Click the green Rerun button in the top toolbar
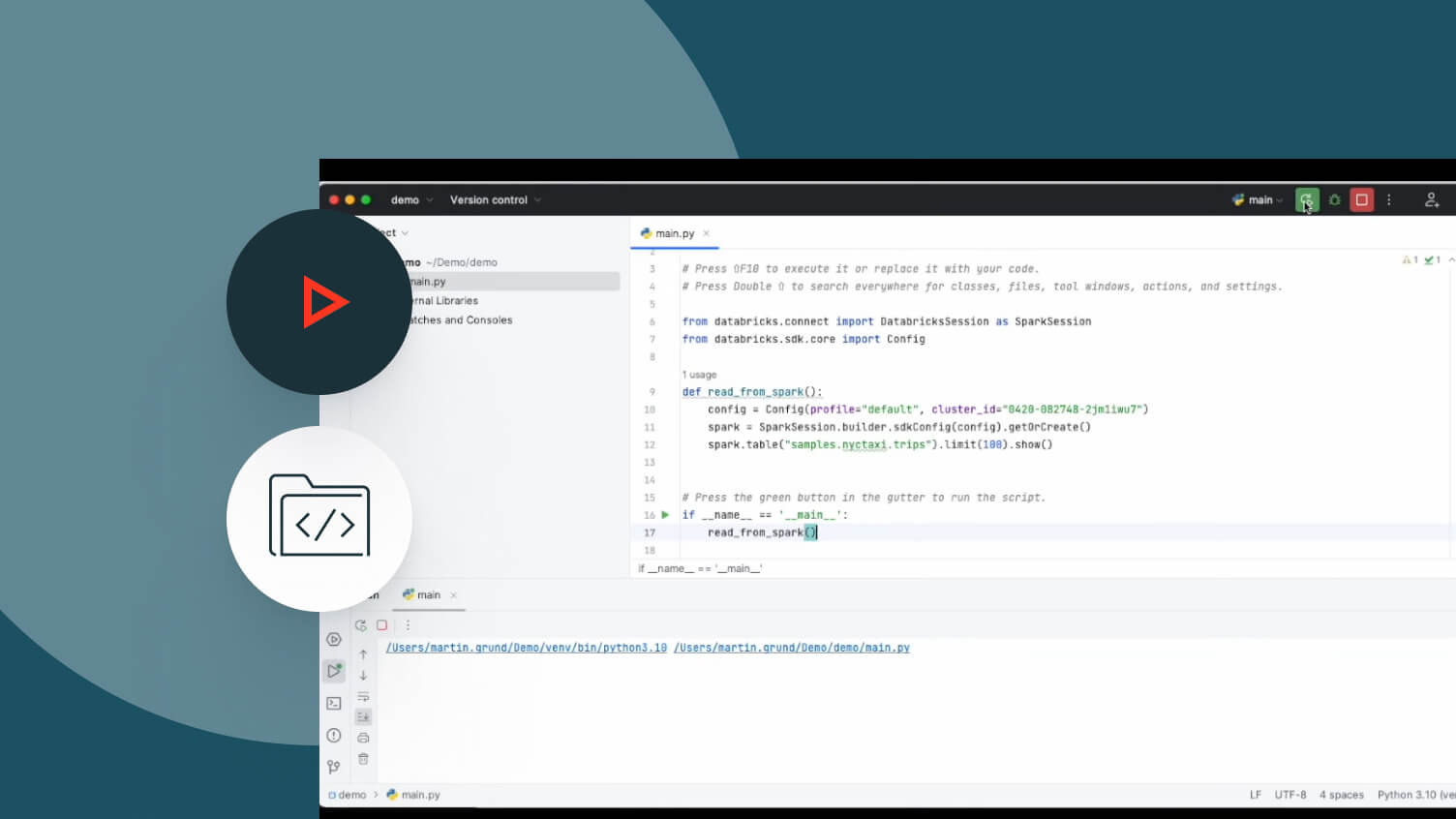Image resolution: width=1456 pixels, height=819 pixels. [x=1306, y=200]
